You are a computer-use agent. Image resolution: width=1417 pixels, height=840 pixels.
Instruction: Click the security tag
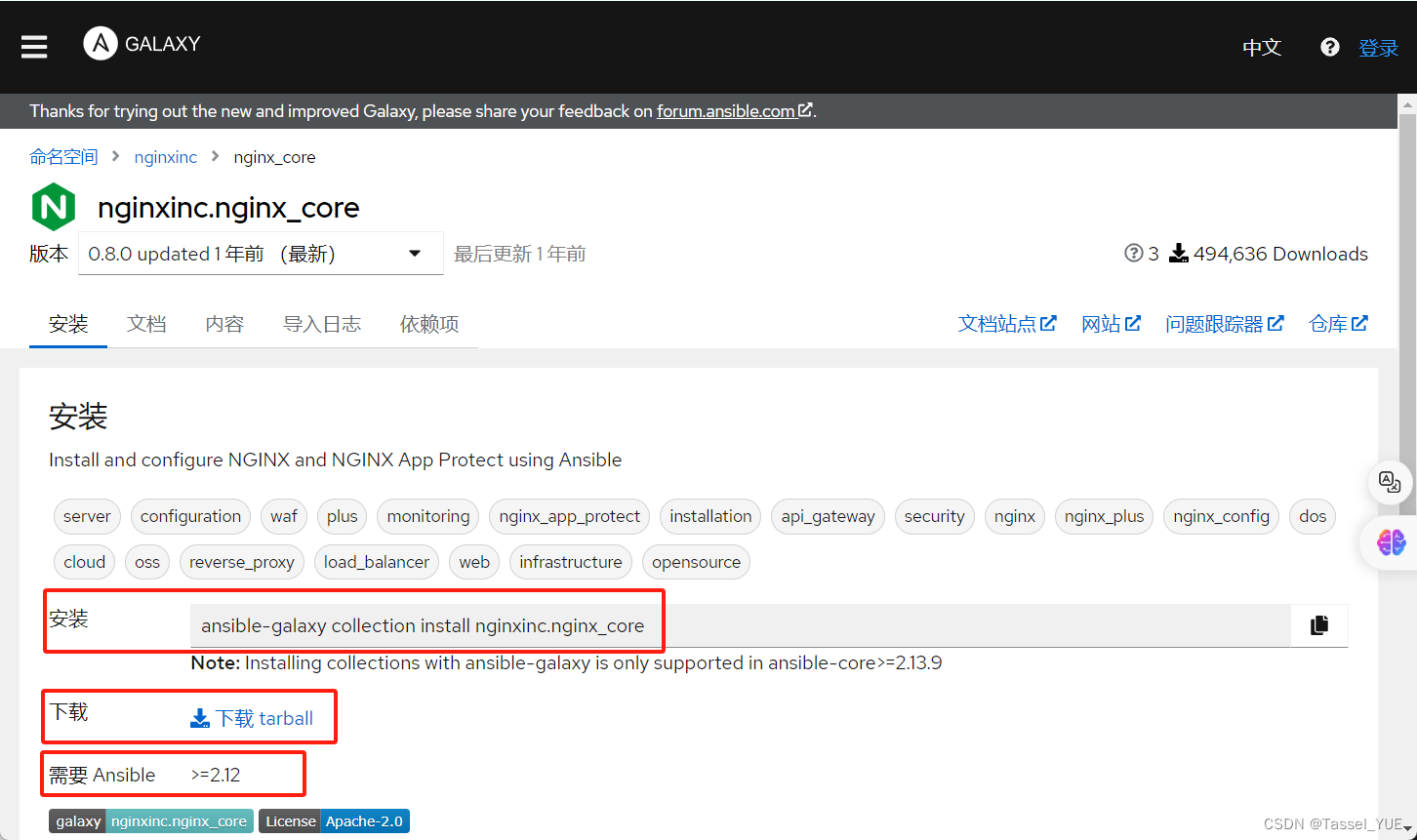(934, 516)
